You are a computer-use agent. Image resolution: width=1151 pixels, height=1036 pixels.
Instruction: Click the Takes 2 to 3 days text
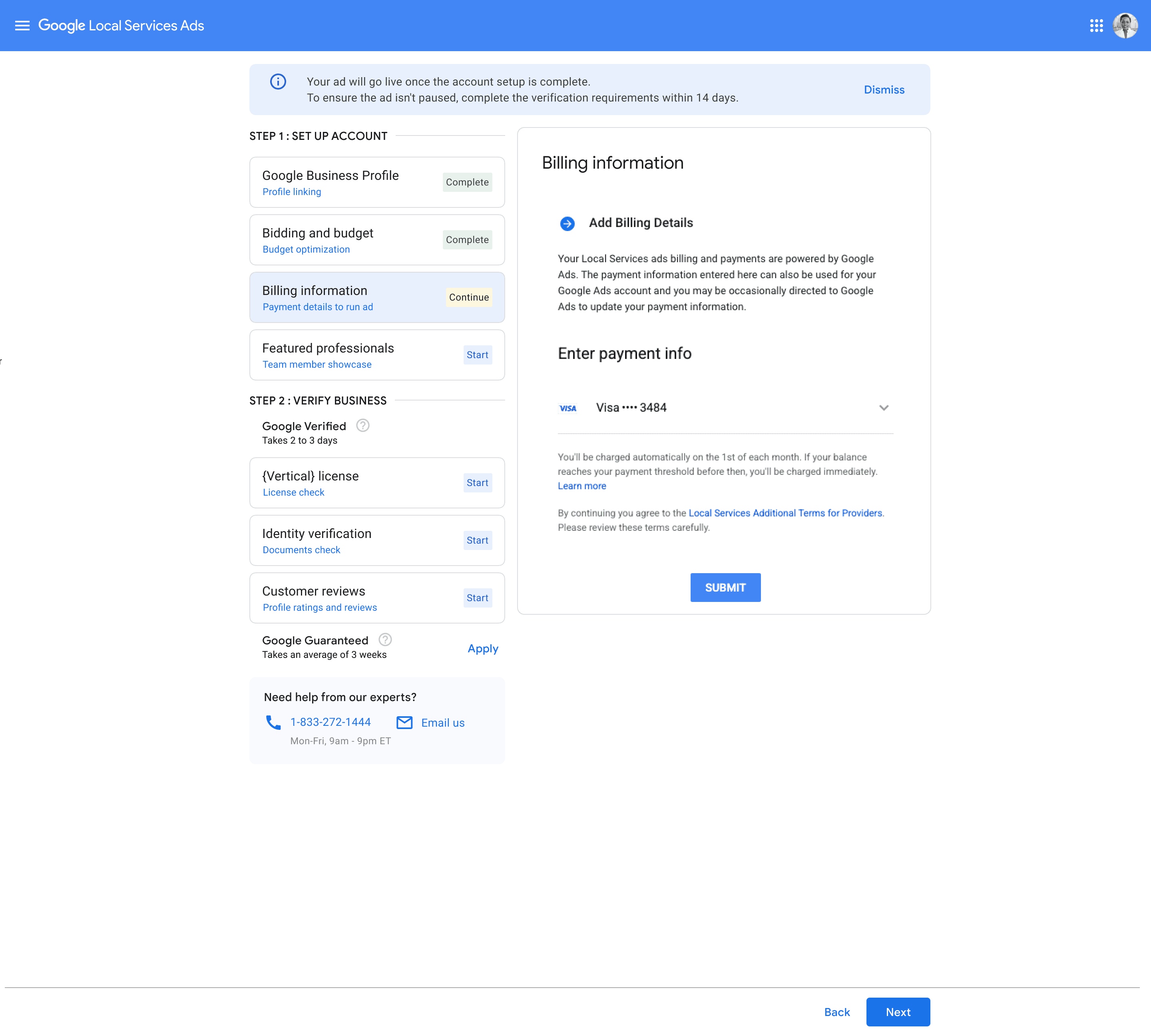(x=299, y=440)
